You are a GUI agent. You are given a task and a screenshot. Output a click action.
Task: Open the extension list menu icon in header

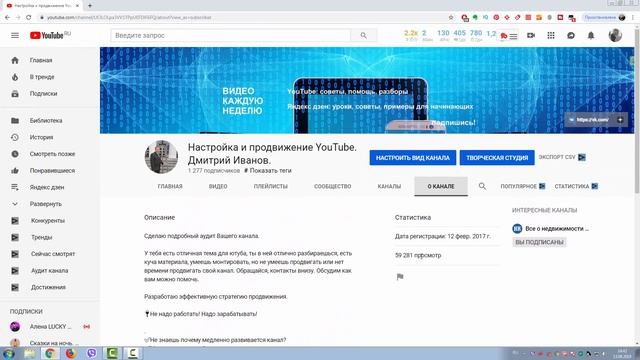513,36
